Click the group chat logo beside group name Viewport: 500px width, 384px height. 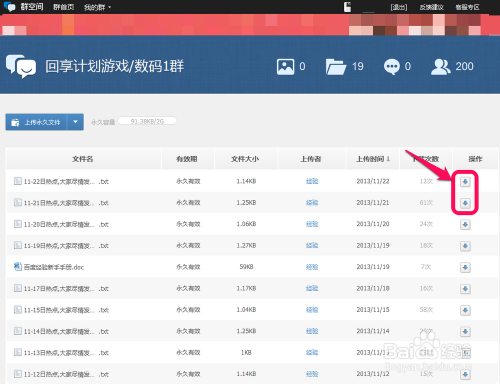point(21,66)
